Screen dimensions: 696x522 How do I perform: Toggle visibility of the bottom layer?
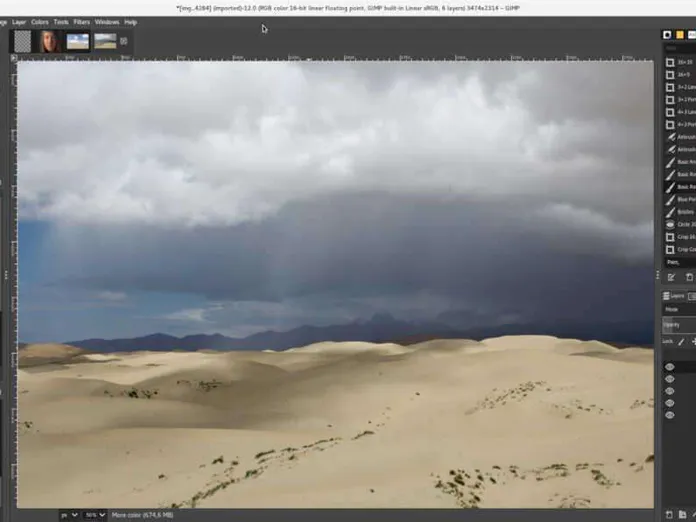pos(670,415)
